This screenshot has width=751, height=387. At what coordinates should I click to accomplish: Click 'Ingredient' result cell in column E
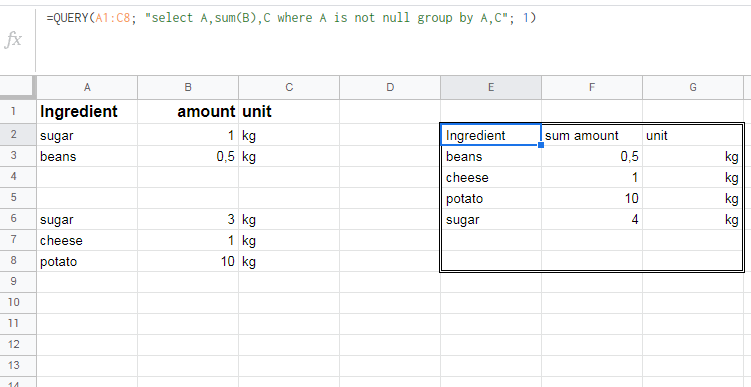tap(491, 135)
